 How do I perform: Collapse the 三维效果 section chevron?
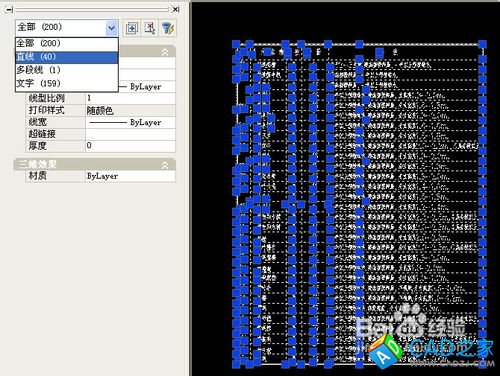tap(165, 165)
